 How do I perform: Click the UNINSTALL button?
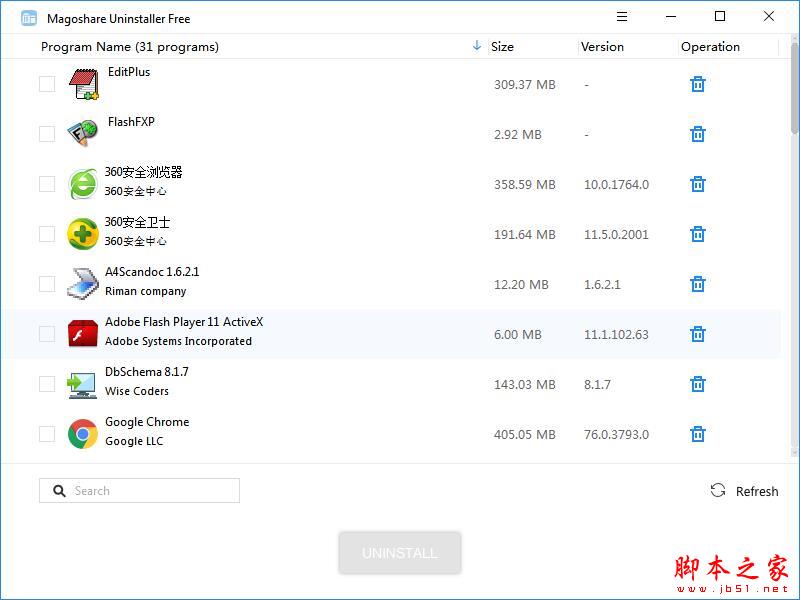coord(399,553)
